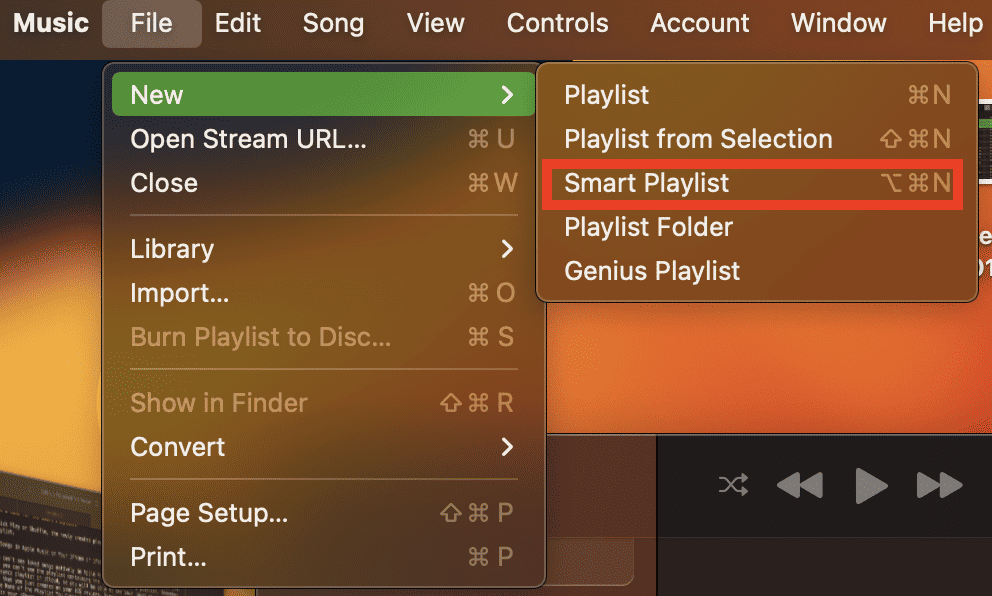Click Print in the File menu
The image size is (992, 596).
(168, 557)
